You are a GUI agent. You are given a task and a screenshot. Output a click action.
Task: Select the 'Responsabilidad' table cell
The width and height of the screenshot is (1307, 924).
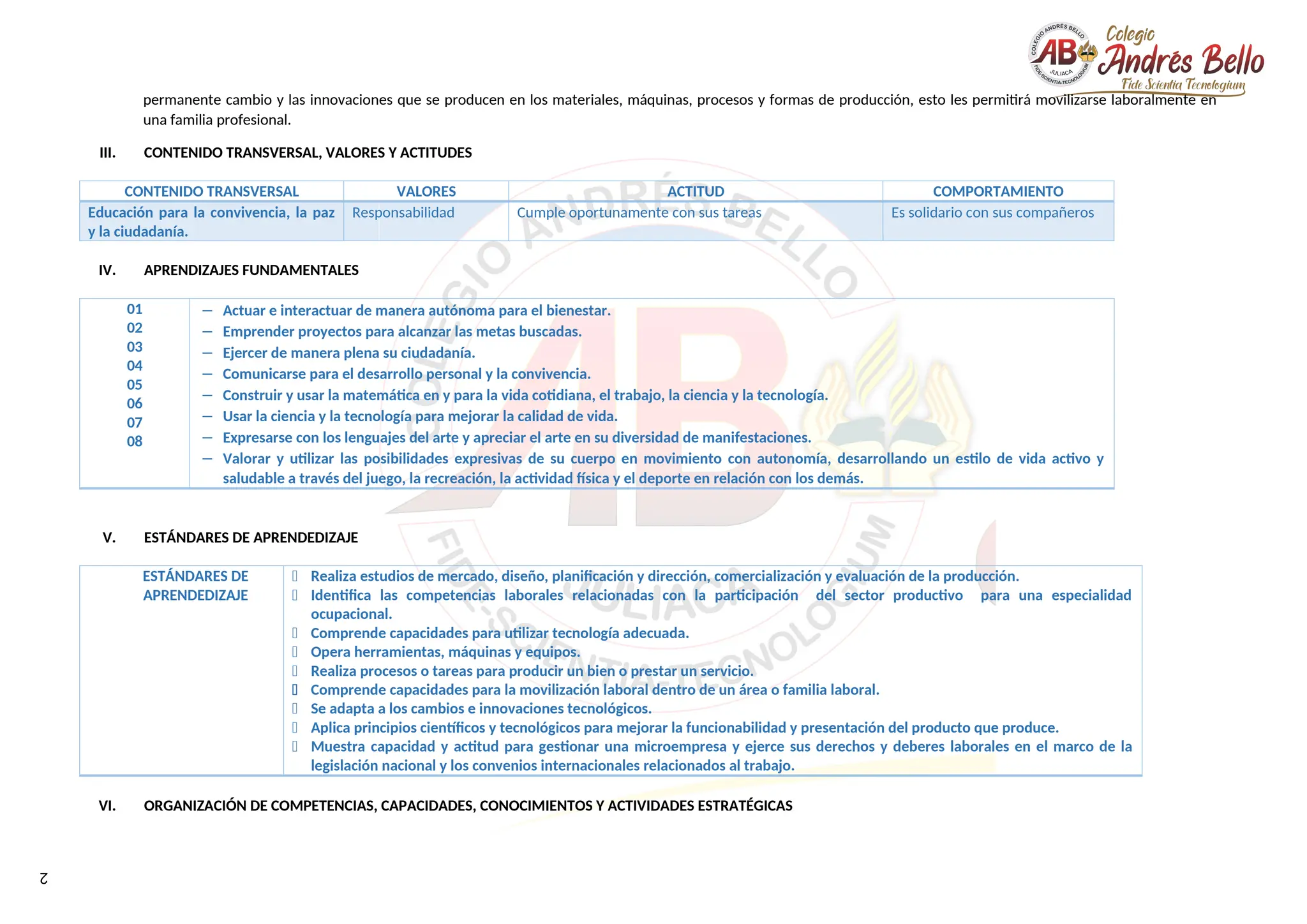pyautogui.click(x=426, y=221)
